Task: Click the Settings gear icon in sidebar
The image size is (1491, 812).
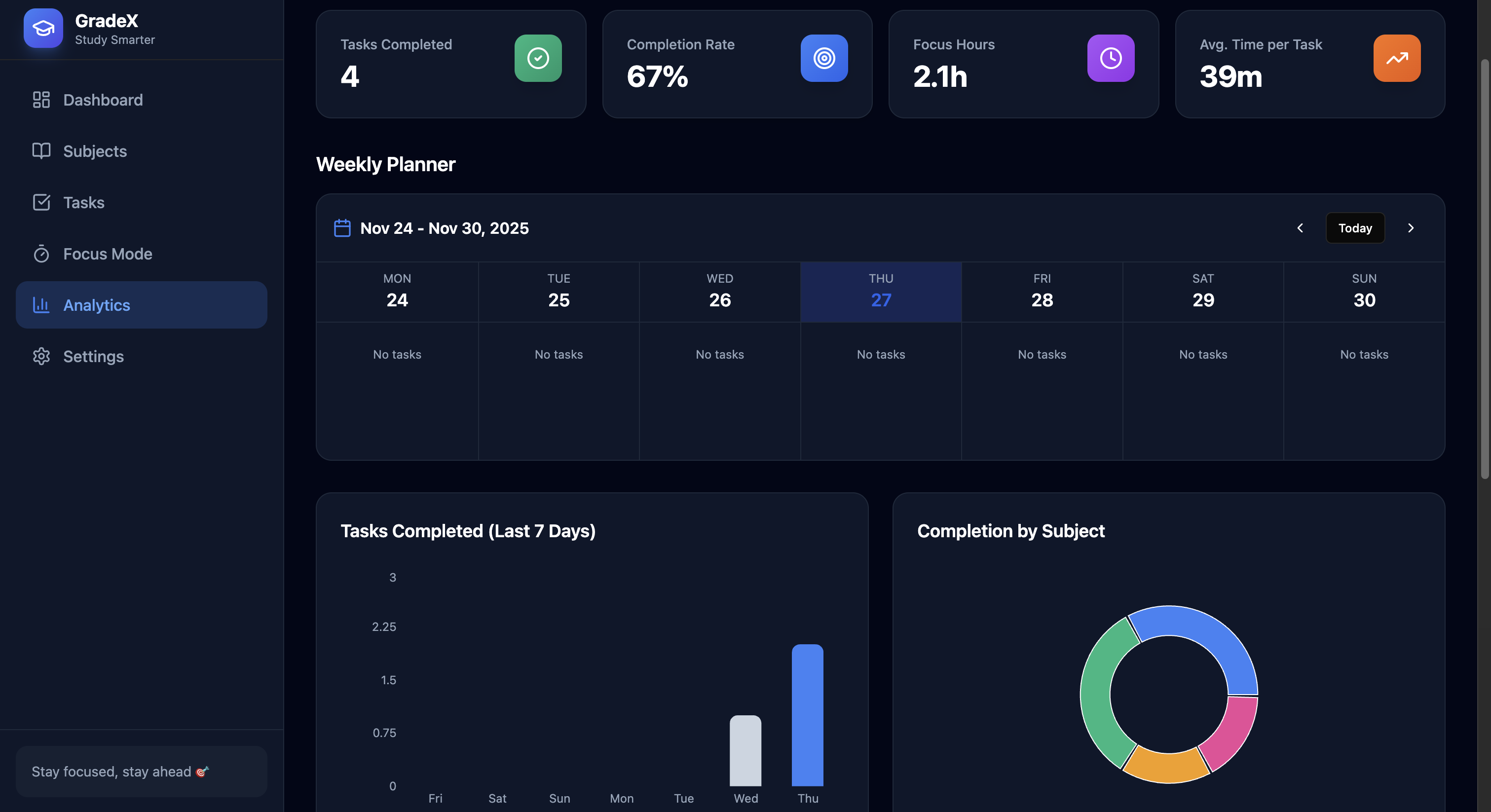Action: tap(41, 356)
